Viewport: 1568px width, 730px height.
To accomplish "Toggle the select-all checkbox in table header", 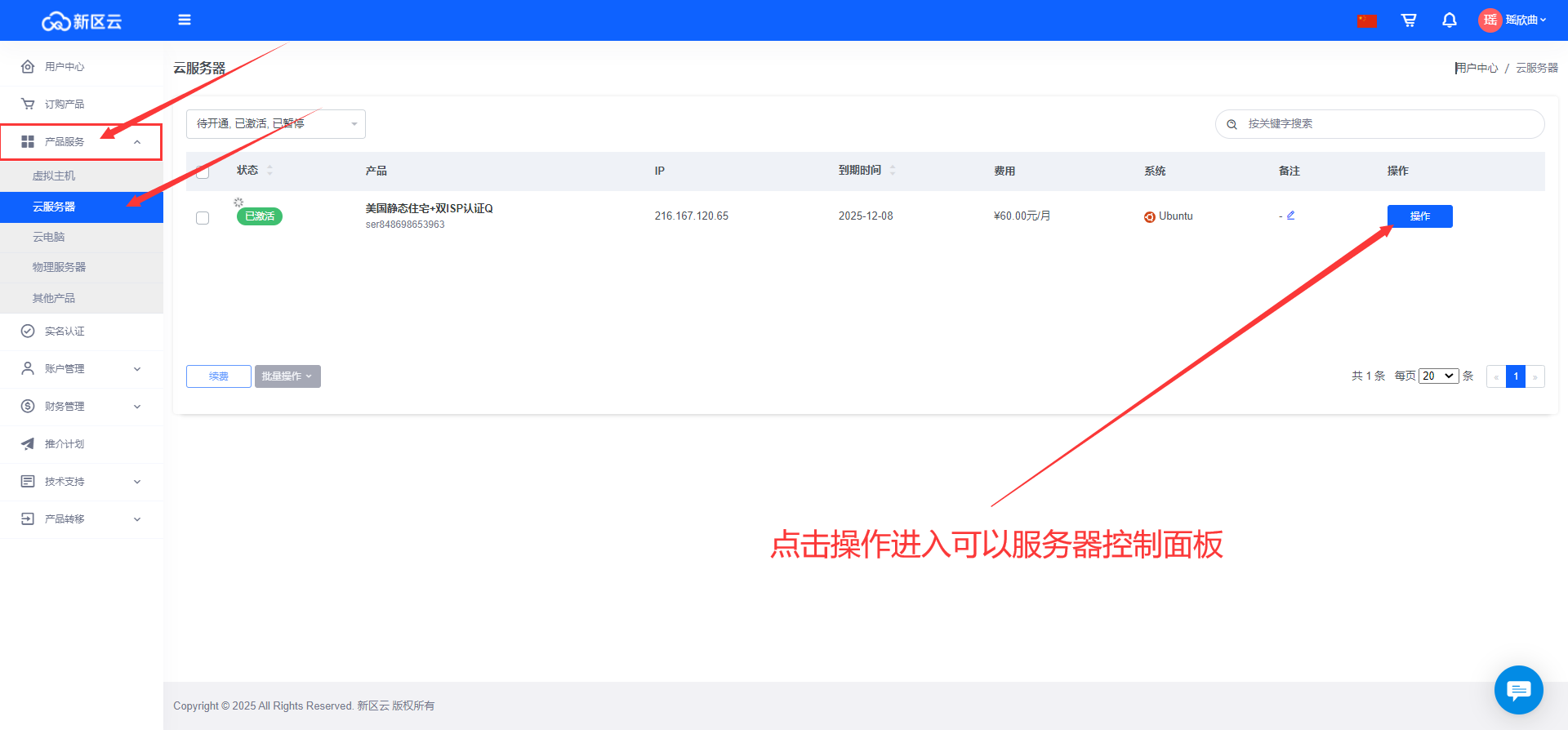I will tap(203, 171).
